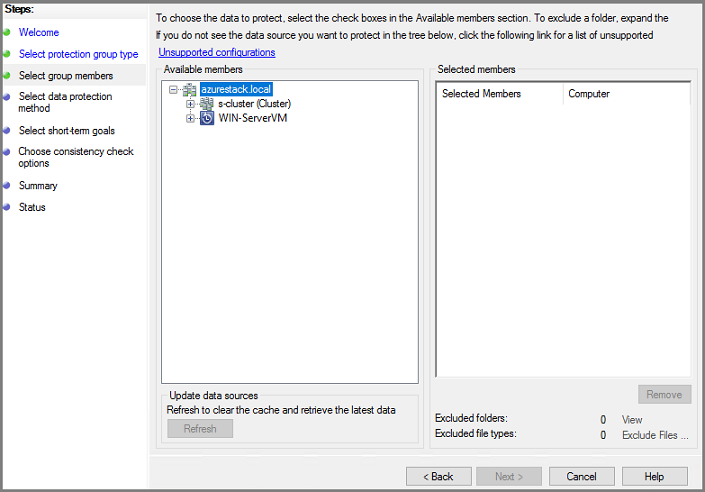Screen dimensions: 705x492
Task: Click 'Excluded file types:' label
Action: (x=476, y=434)
